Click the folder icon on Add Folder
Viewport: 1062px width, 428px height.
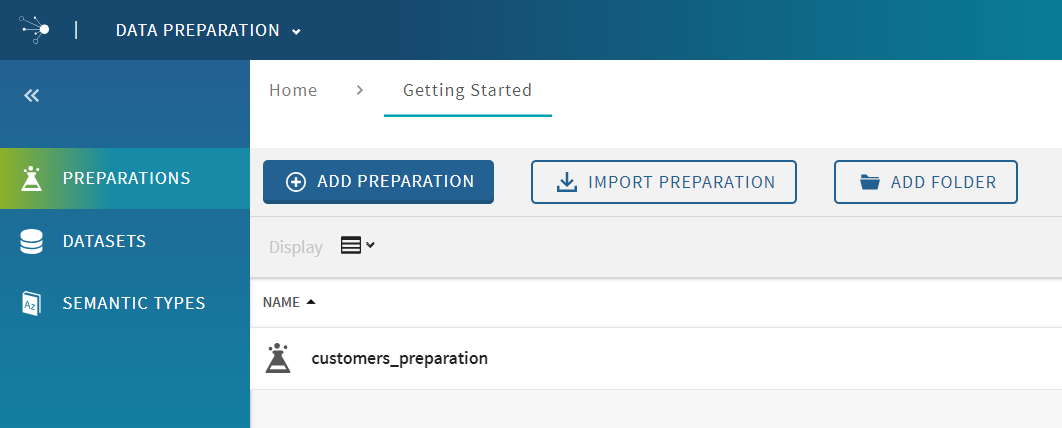(869, 182)
